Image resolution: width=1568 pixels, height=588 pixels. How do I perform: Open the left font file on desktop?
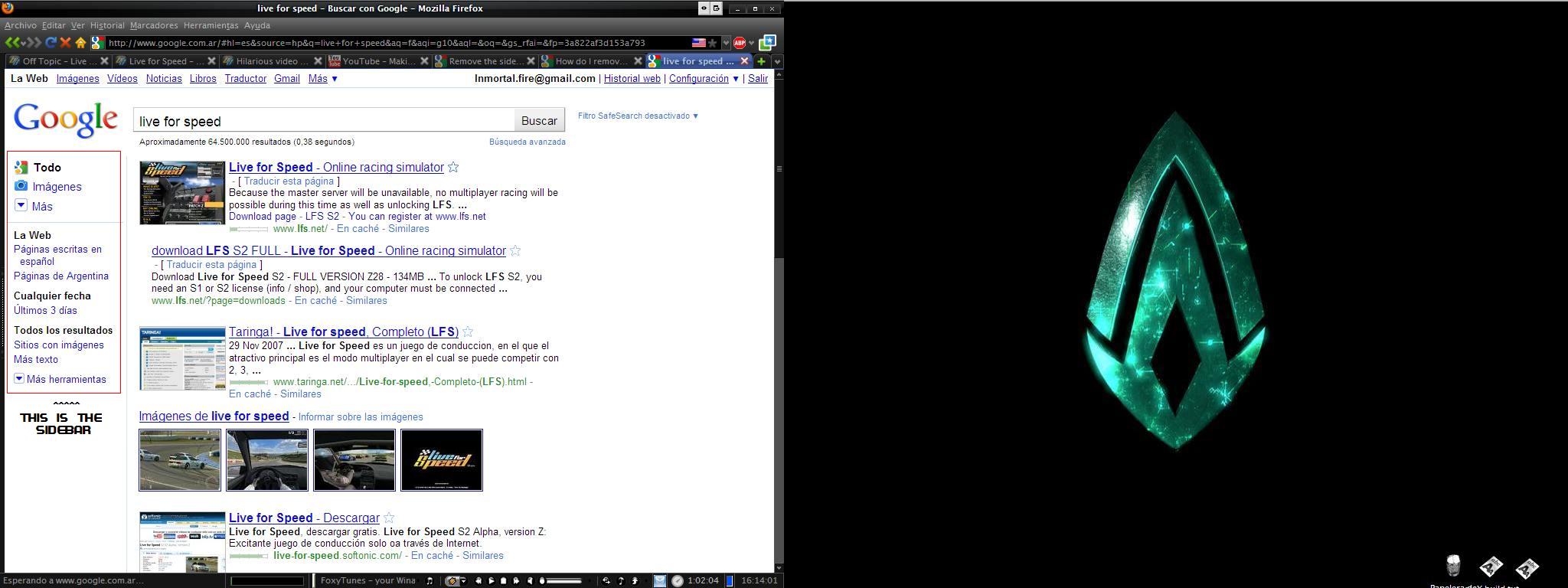pyautogui.click(x=1490, y=567)
